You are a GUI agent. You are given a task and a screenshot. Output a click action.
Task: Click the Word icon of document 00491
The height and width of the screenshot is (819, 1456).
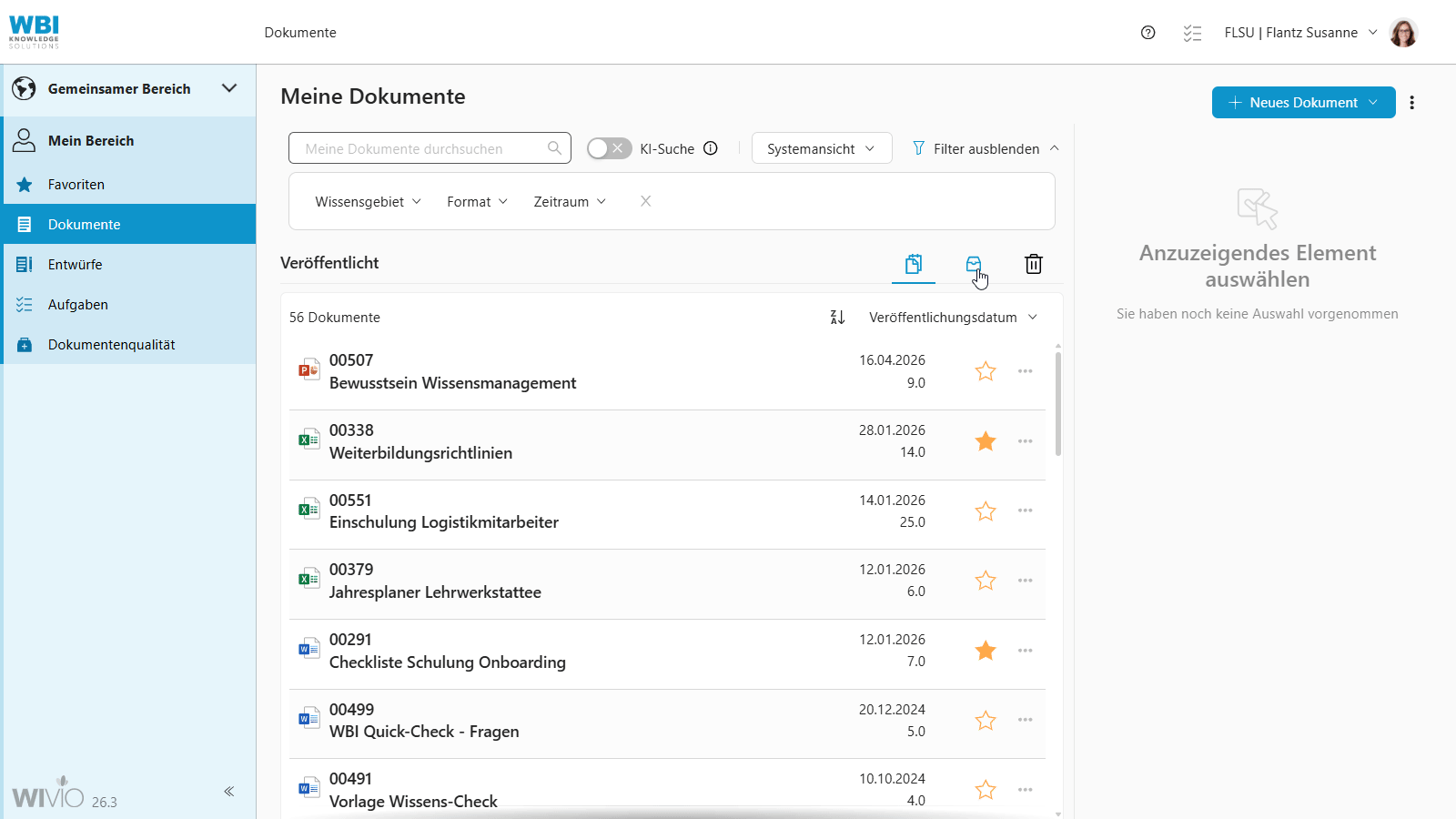(x=308, y=788)
